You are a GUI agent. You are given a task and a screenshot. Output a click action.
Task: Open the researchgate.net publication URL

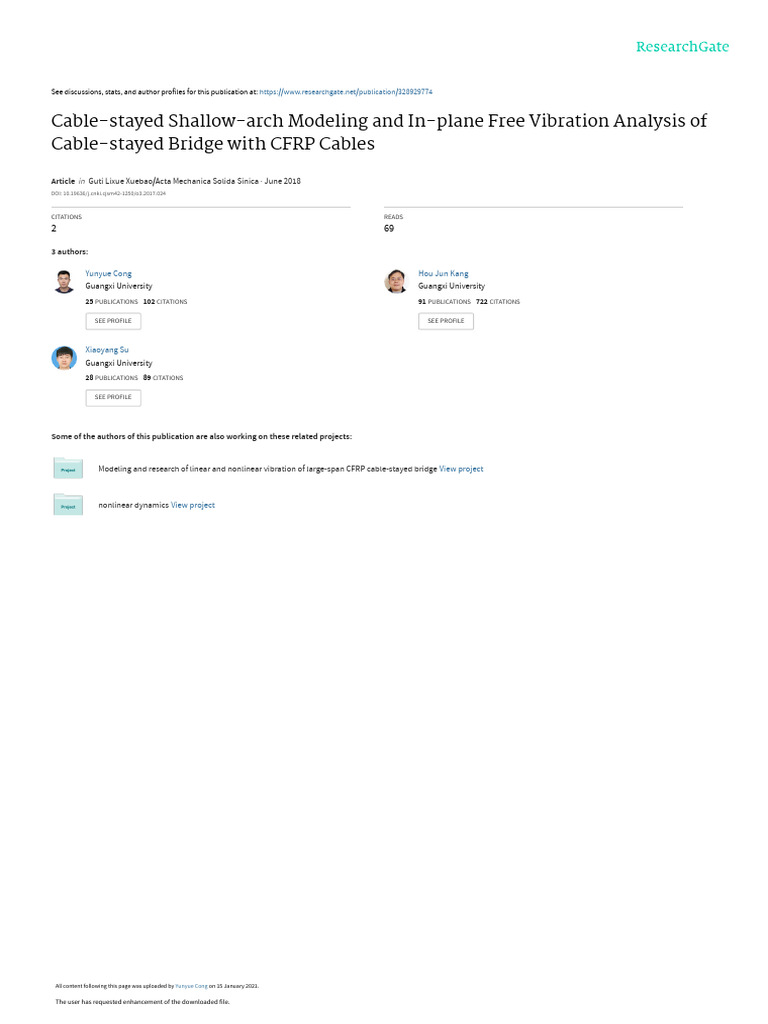[346, 92]
